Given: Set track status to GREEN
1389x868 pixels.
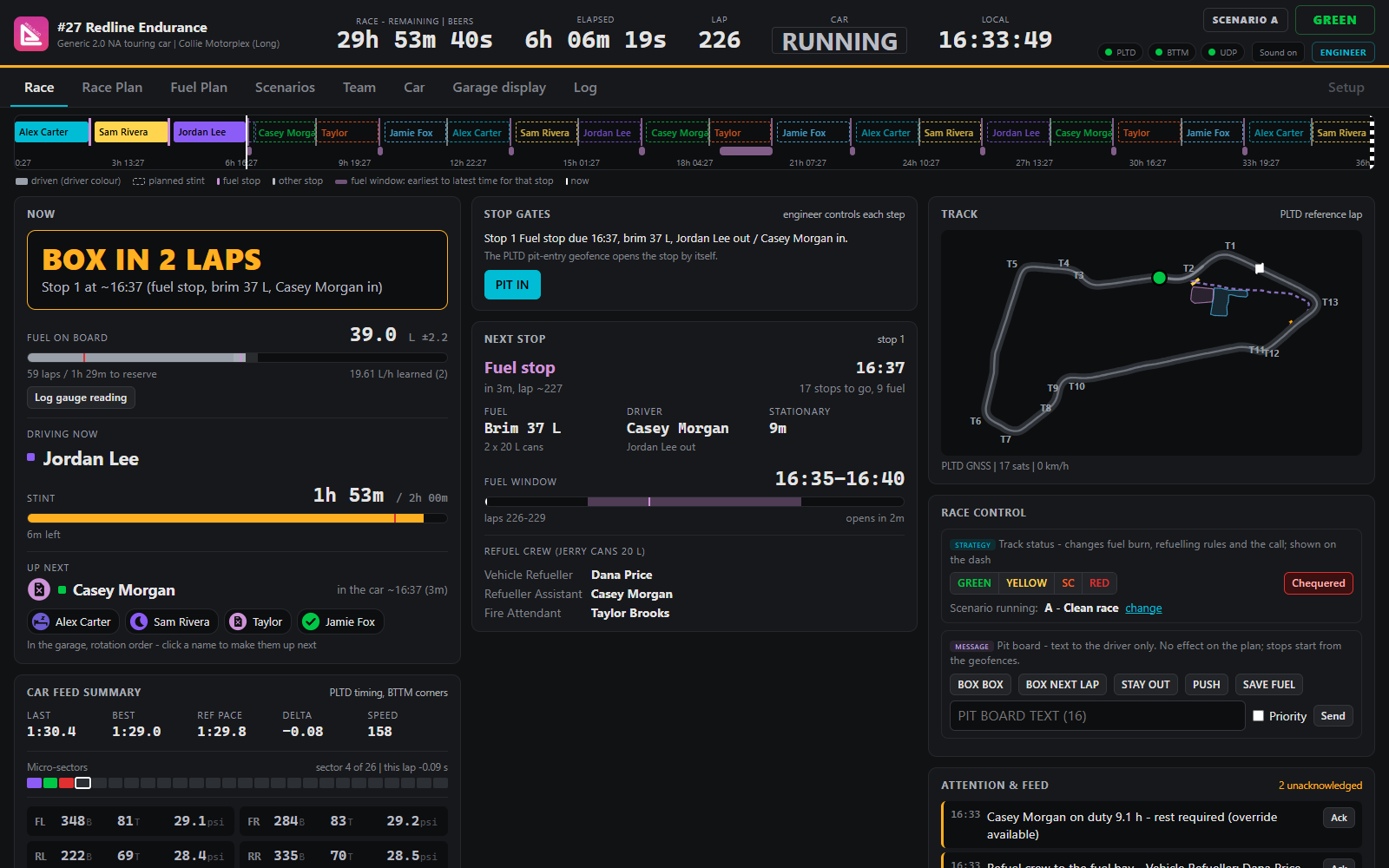Looking at the screenshot, I should 974,583.
